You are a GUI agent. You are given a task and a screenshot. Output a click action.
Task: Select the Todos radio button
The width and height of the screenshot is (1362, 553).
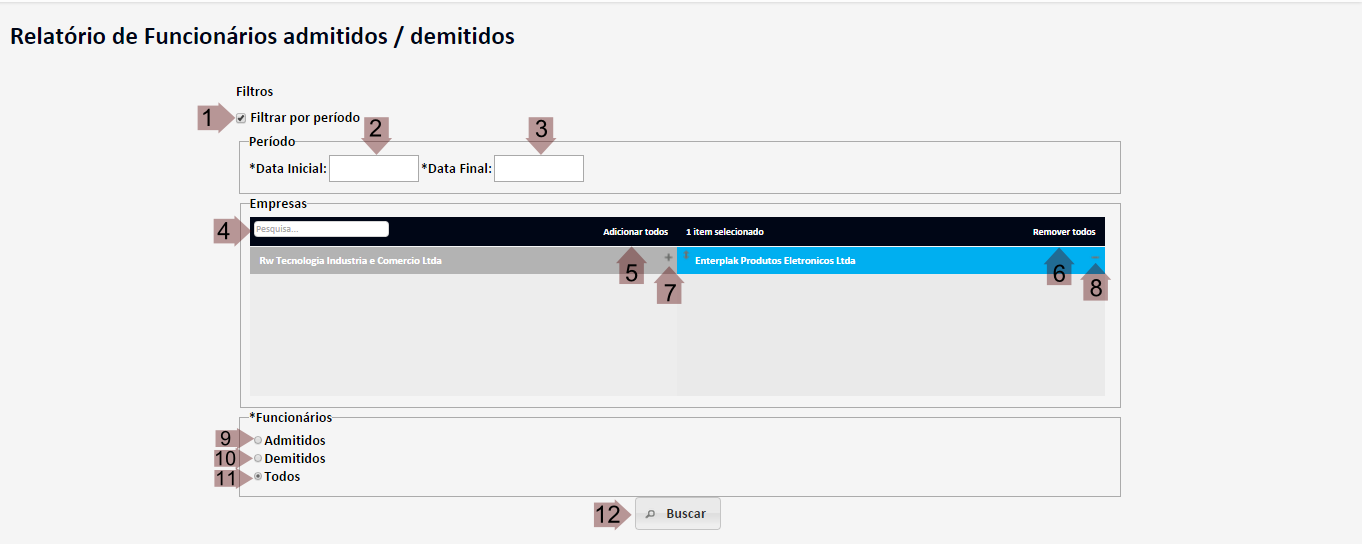(x=258, y=476)
